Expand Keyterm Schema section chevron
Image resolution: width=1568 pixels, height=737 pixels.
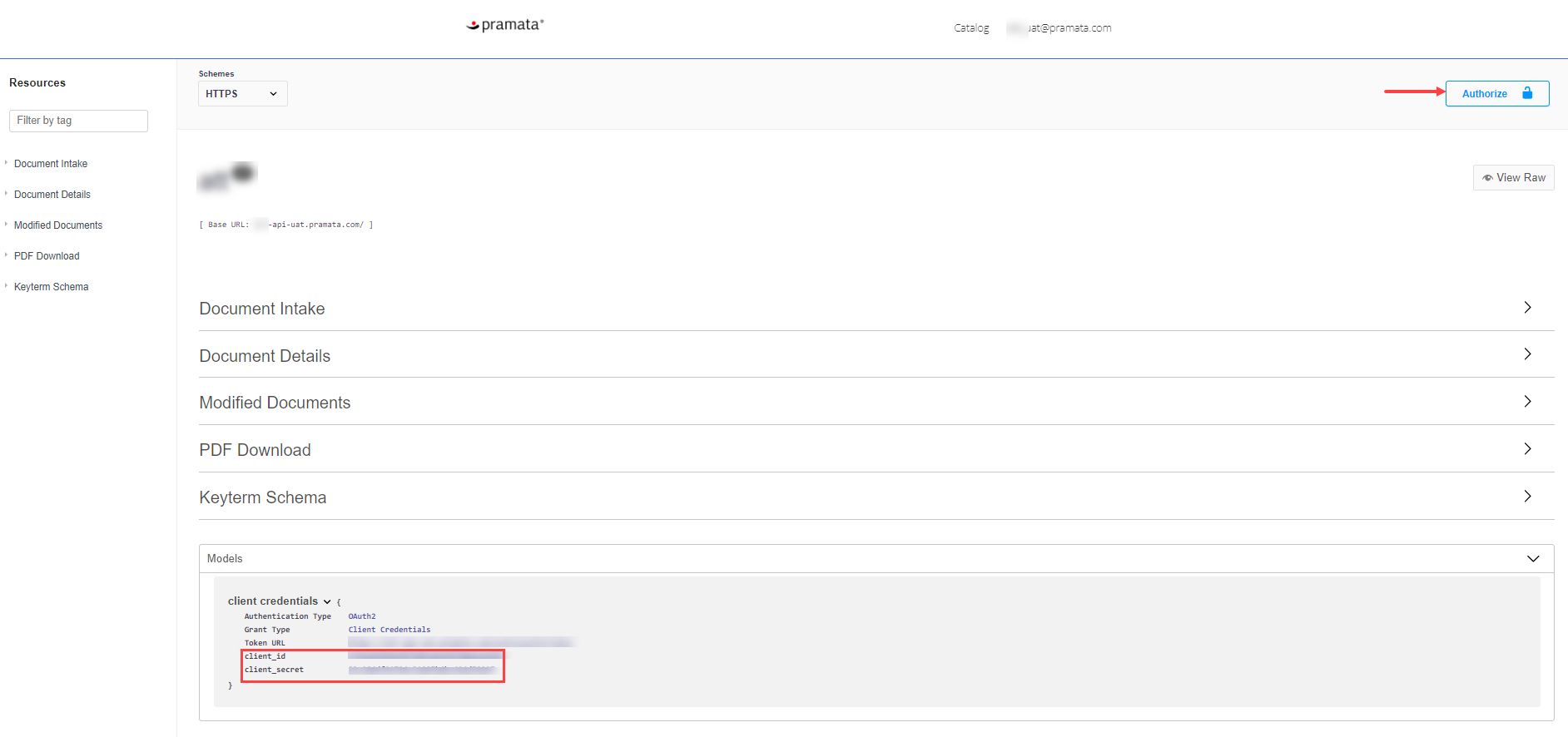pyautogui.click(x=1527, y=496)
